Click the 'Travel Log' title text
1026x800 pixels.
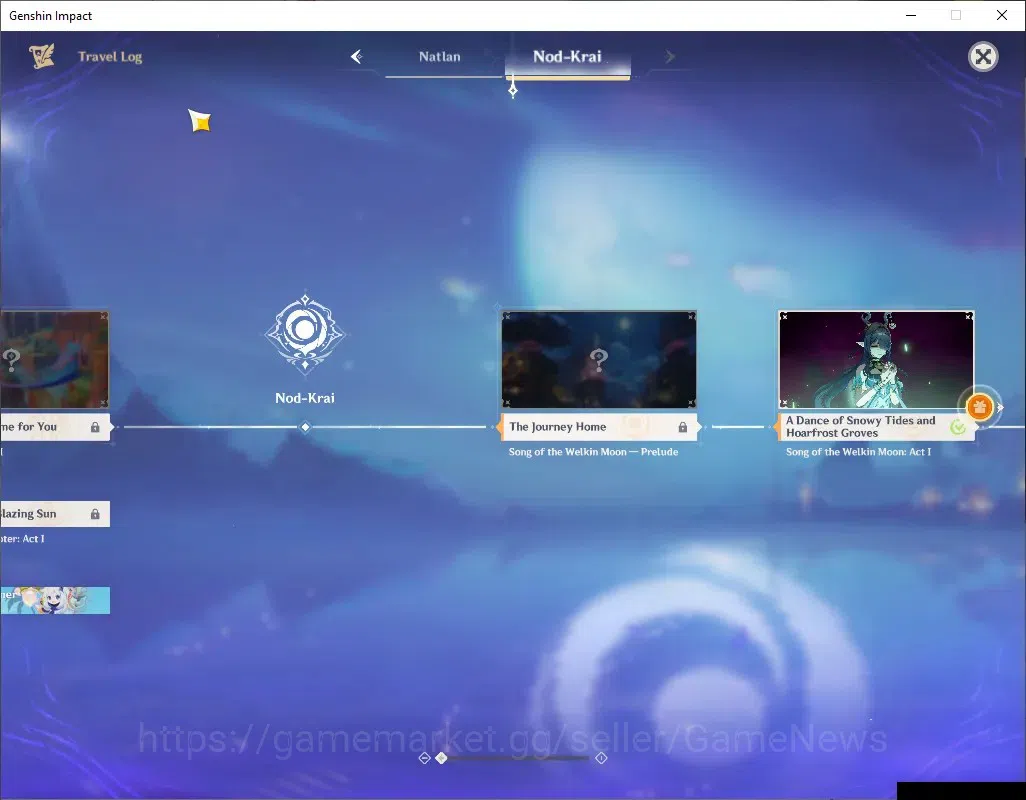110,57
